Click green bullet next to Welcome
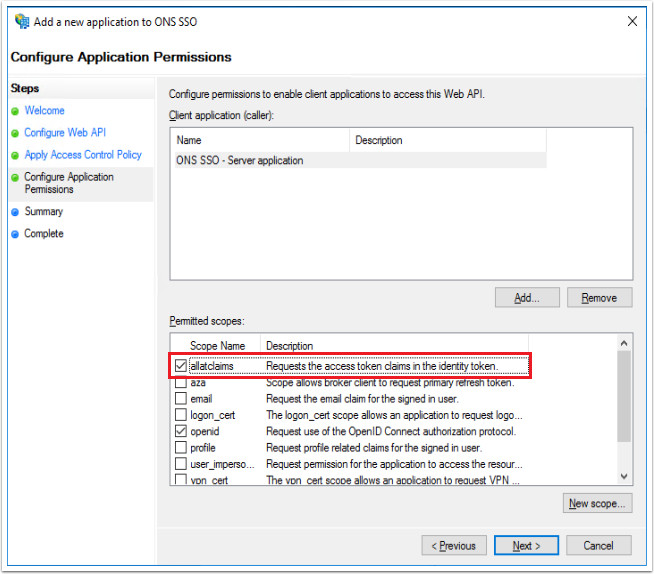654x574 pixels. [15, 111]
